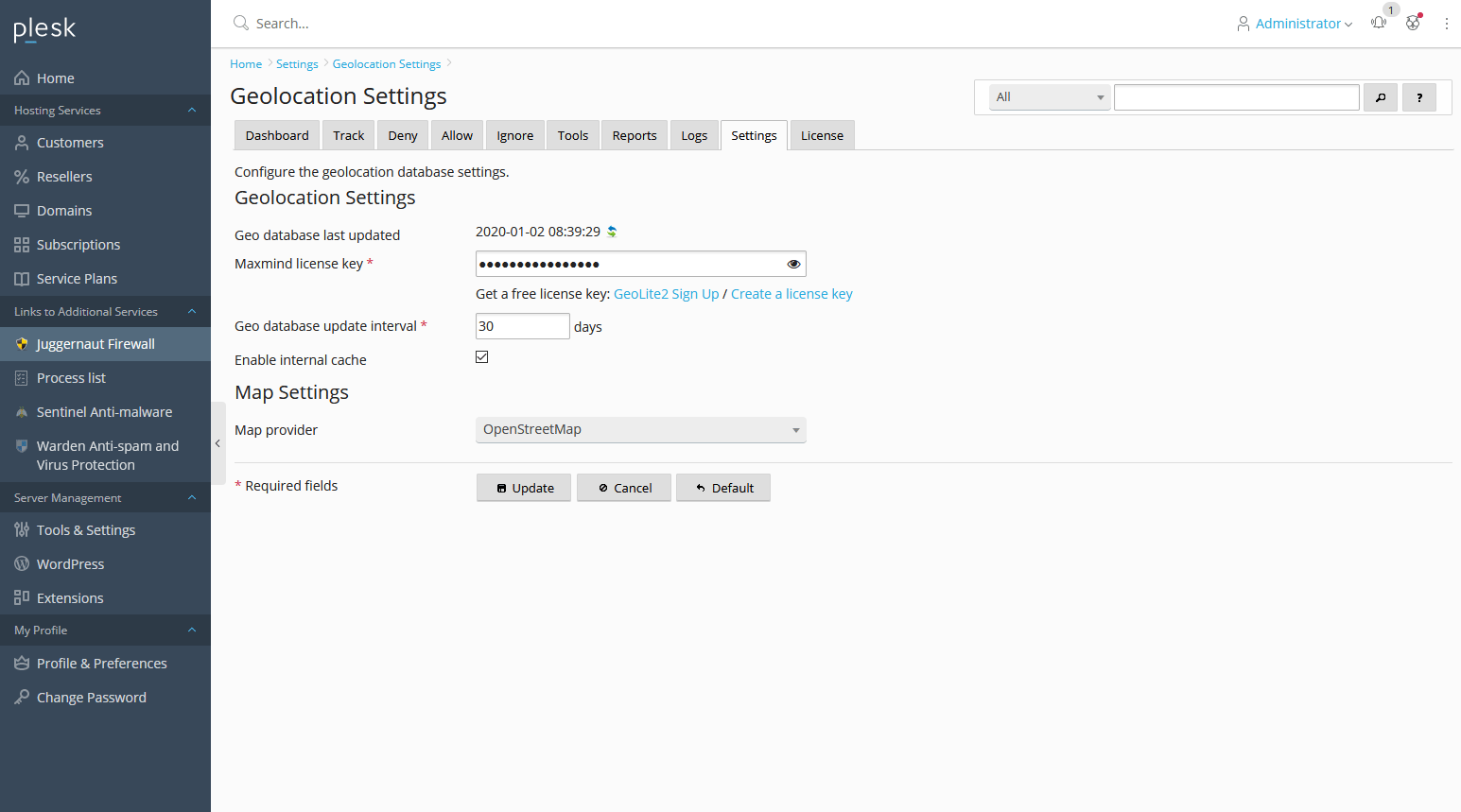Click the Default button

[723, 488]
